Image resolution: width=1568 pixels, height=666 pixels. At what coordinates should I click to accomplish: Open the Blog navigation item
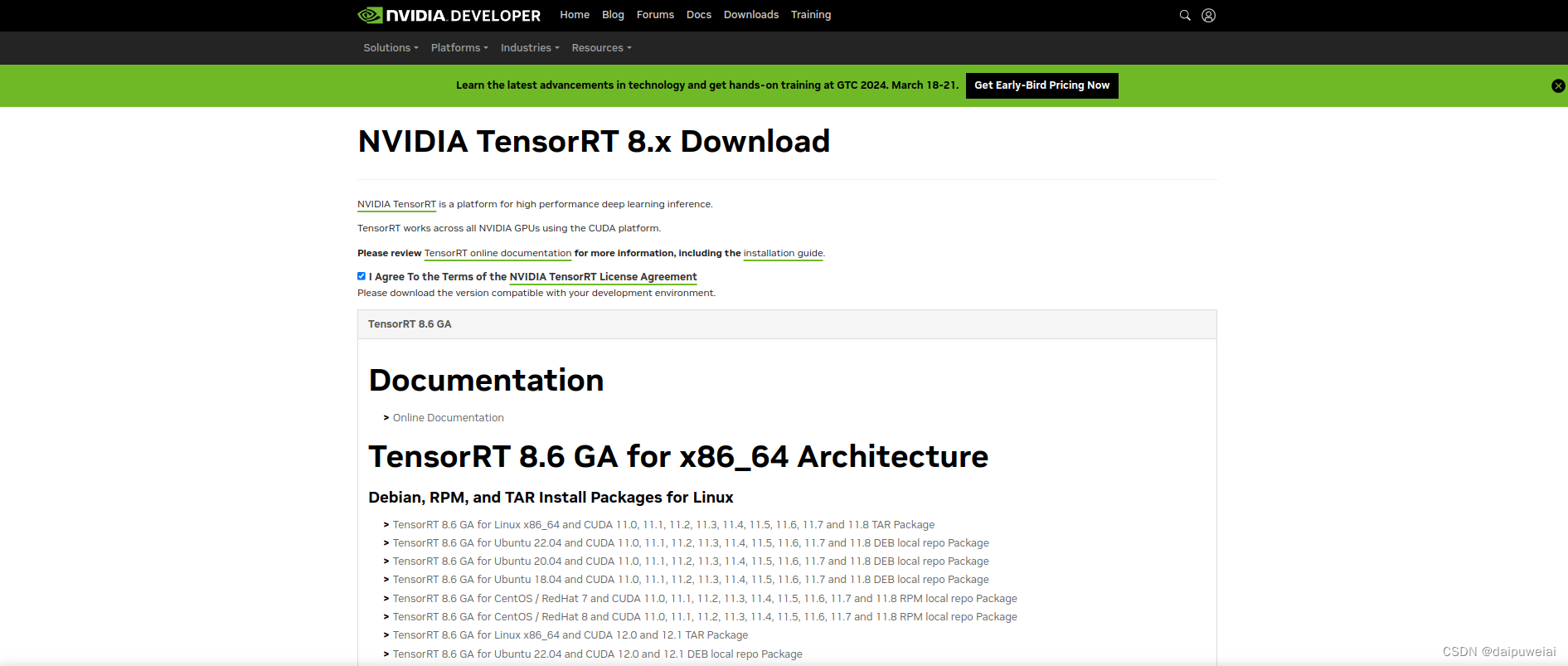[x=613, y=15]
